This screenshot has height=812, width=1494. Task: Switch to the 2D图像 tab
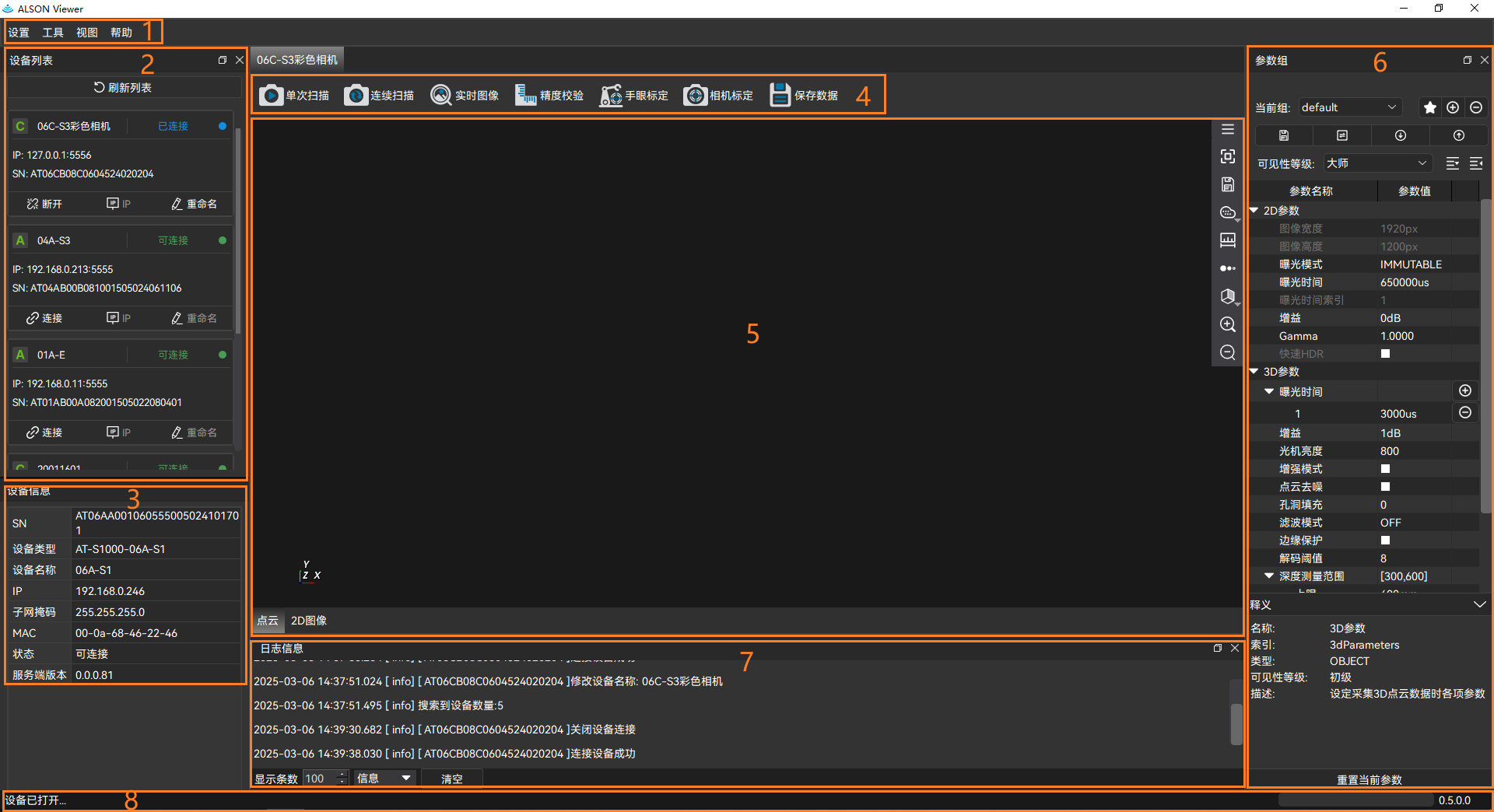[309, 621]
